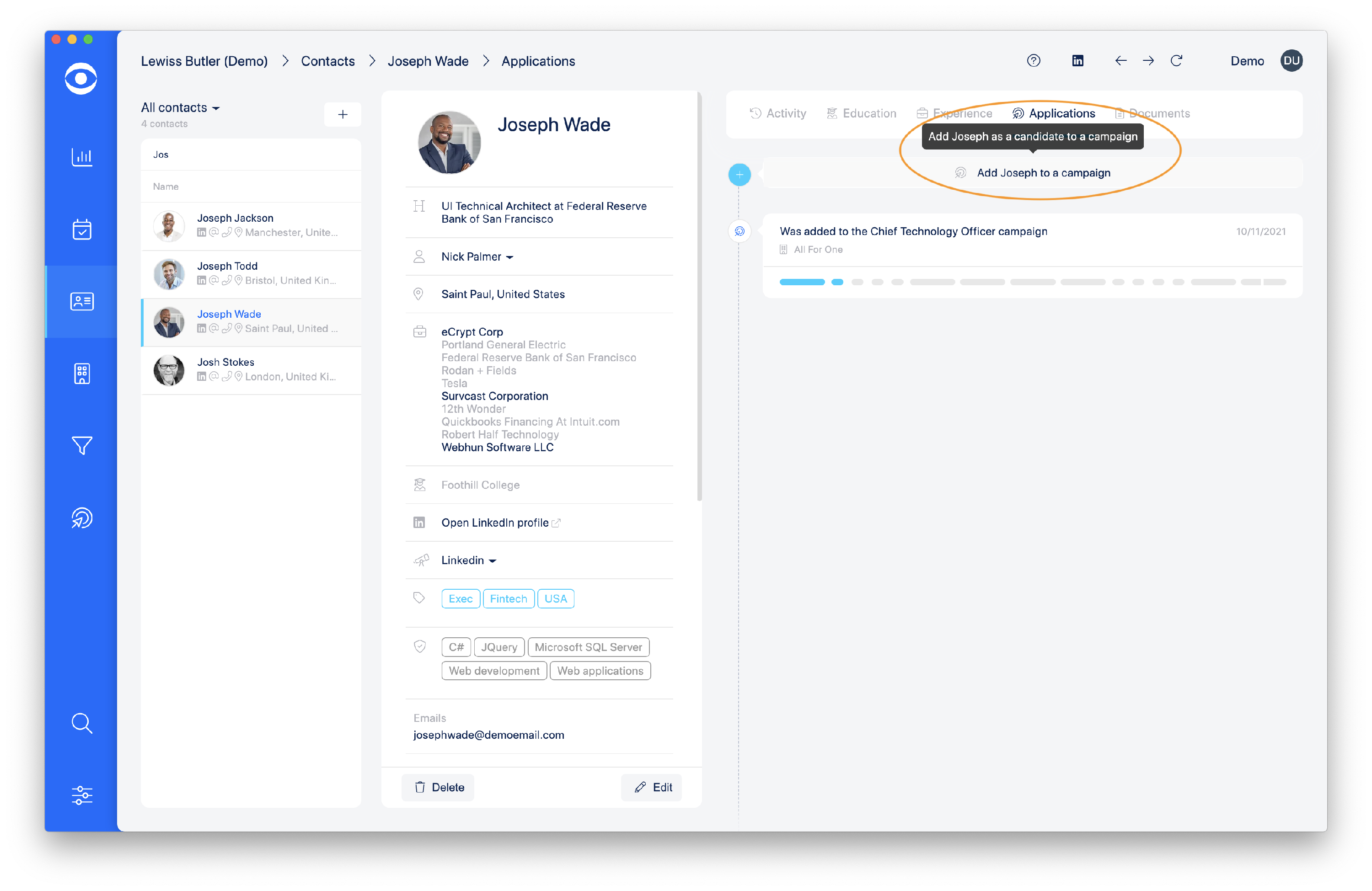Switch to the Activity tab
The image size is (1372, 891).
click(x=777, y=113)
